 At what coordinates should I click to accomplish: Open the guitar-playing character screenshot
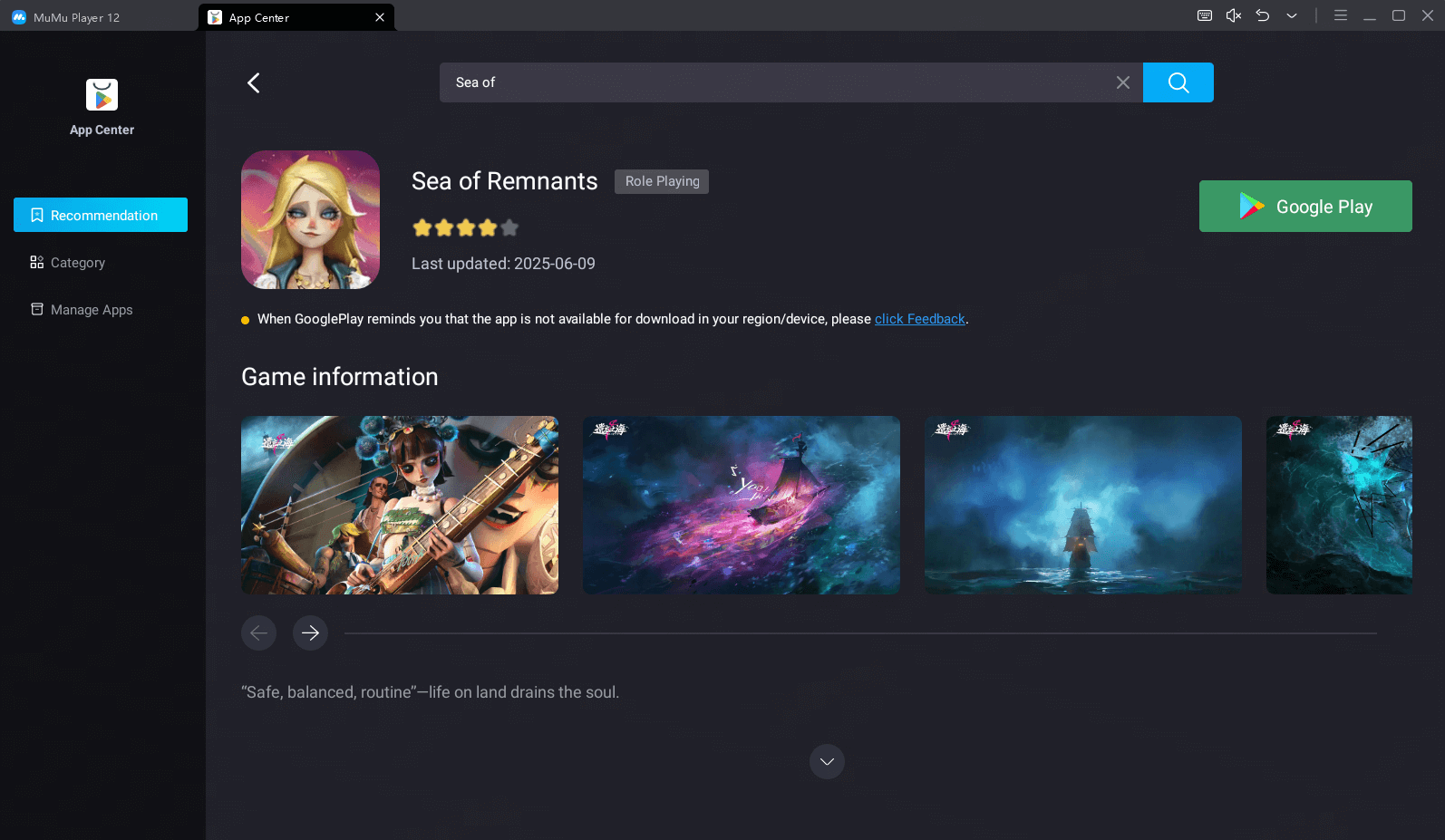click(400, 505)
